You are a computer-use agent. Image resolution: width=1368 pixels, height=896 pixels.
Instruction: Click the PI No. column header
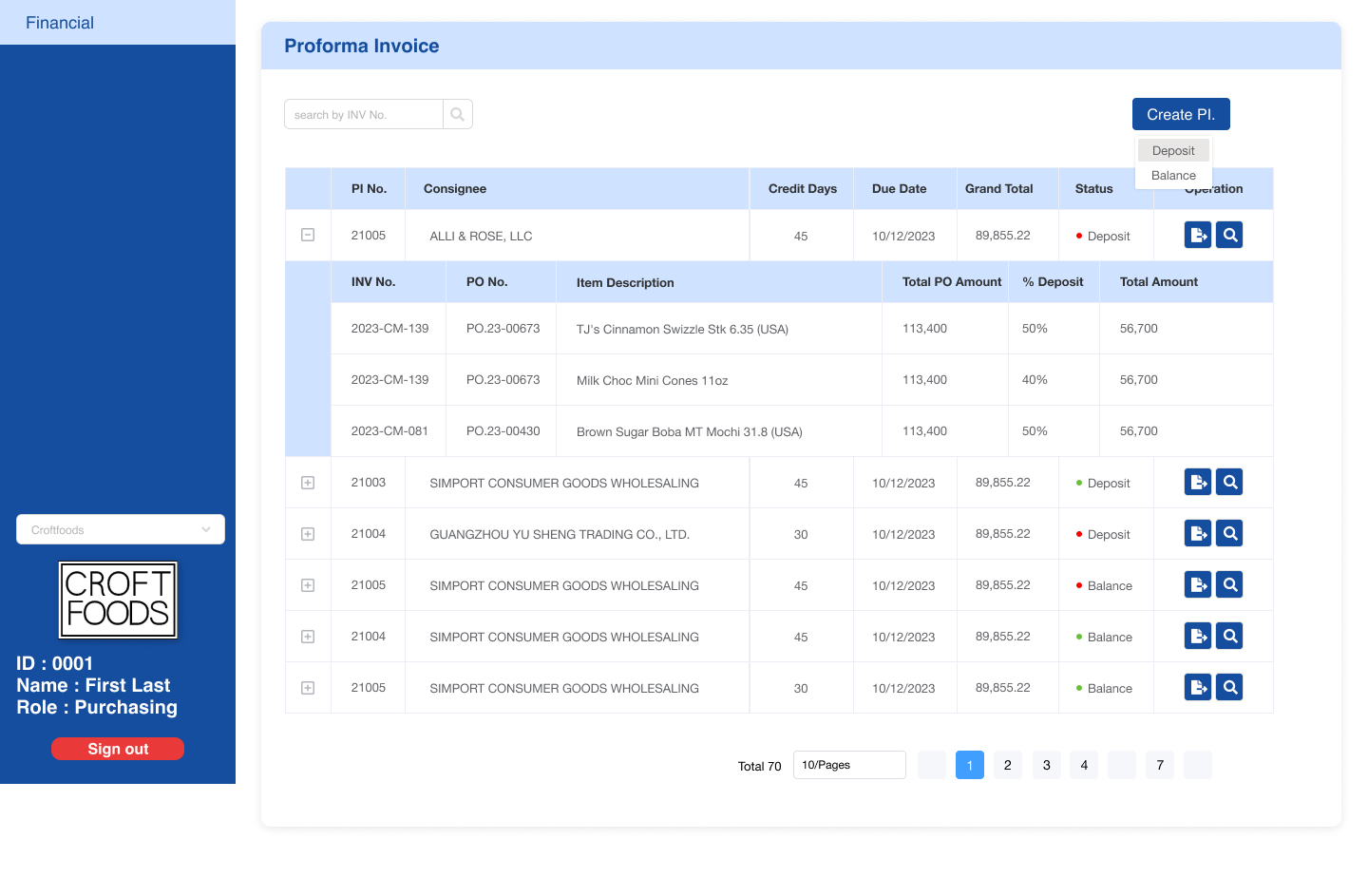coord(369,189)
